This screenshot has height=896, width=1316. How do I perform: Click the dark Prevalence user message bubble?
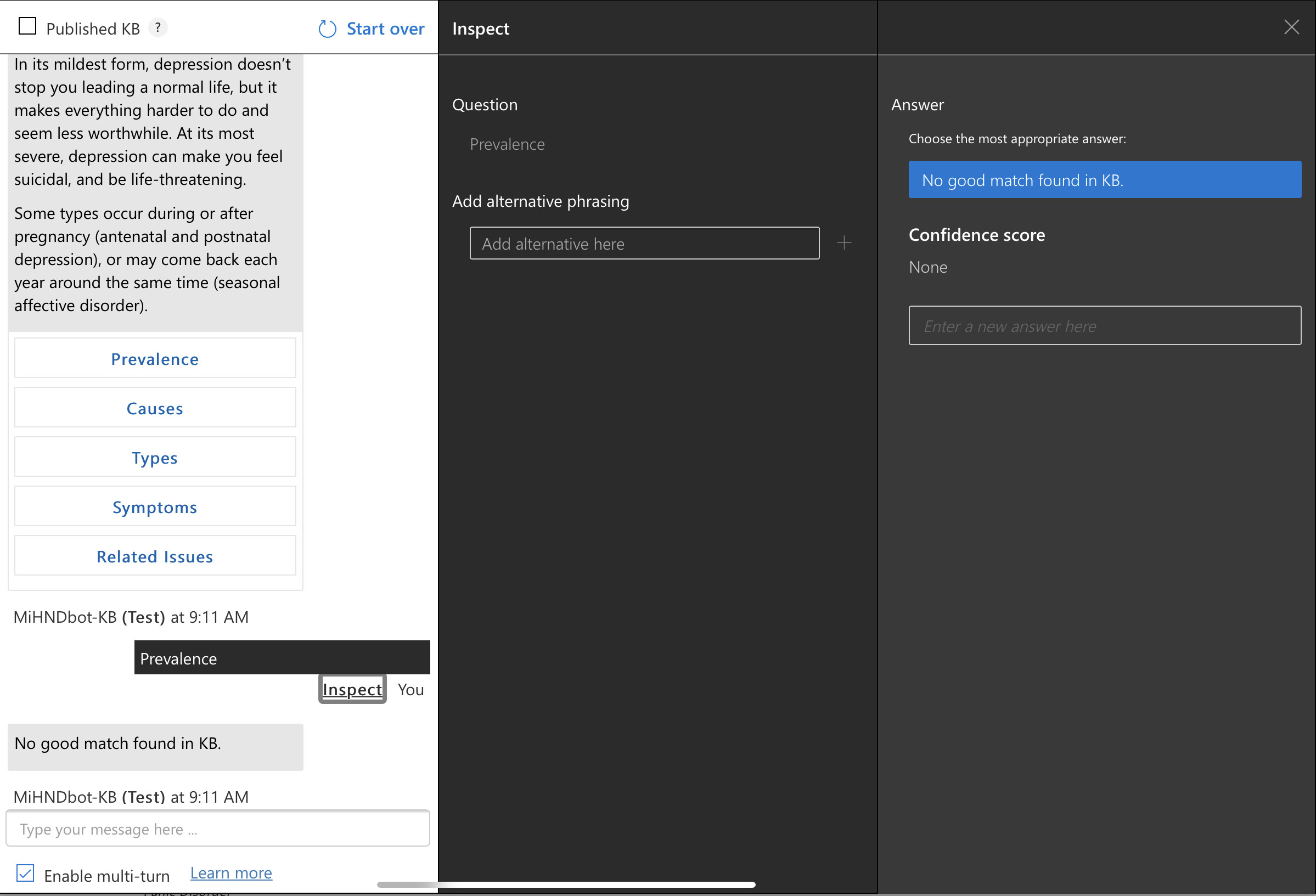(282, 658)
